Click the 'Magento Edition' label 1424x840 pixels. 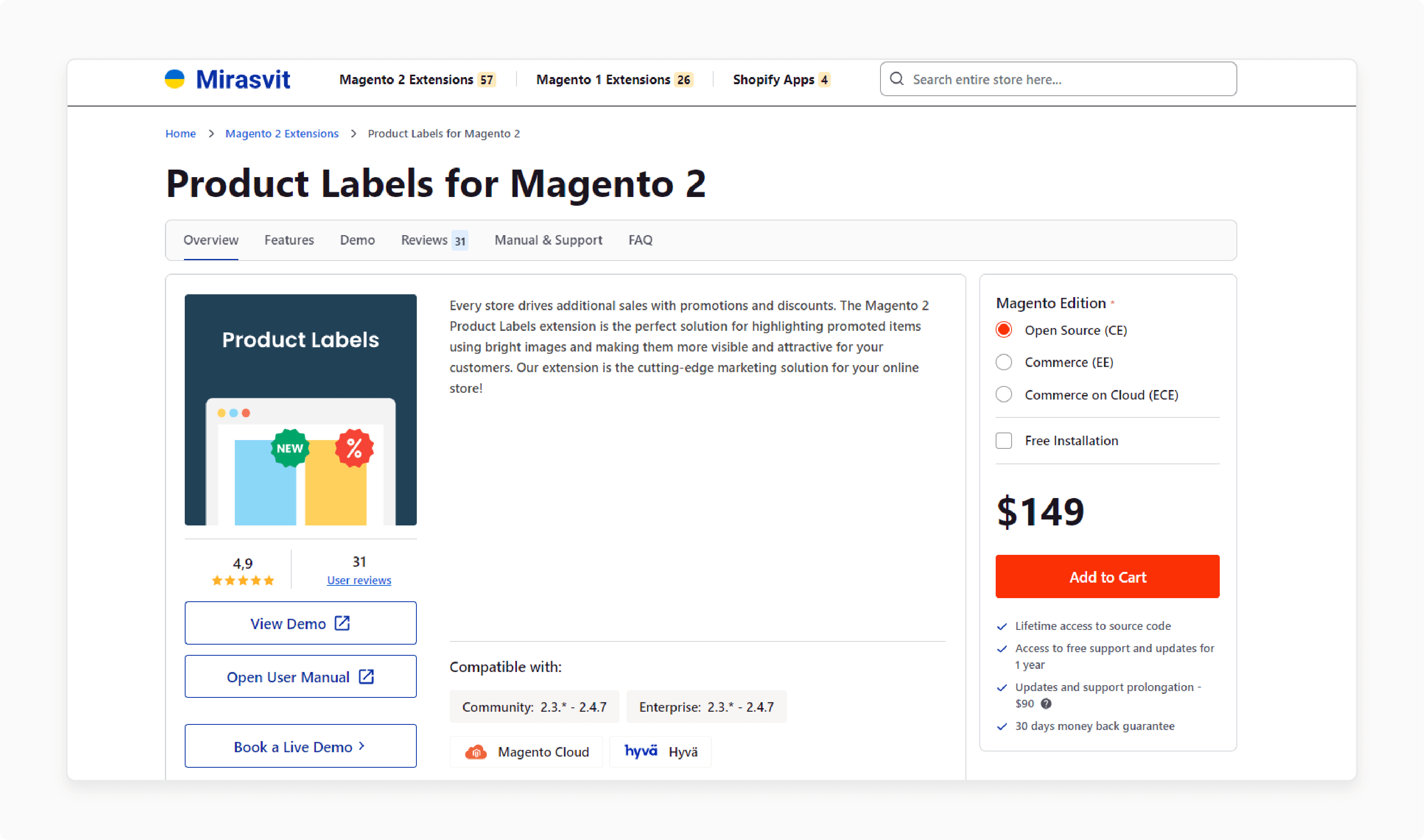click(x=1051, y=303)
